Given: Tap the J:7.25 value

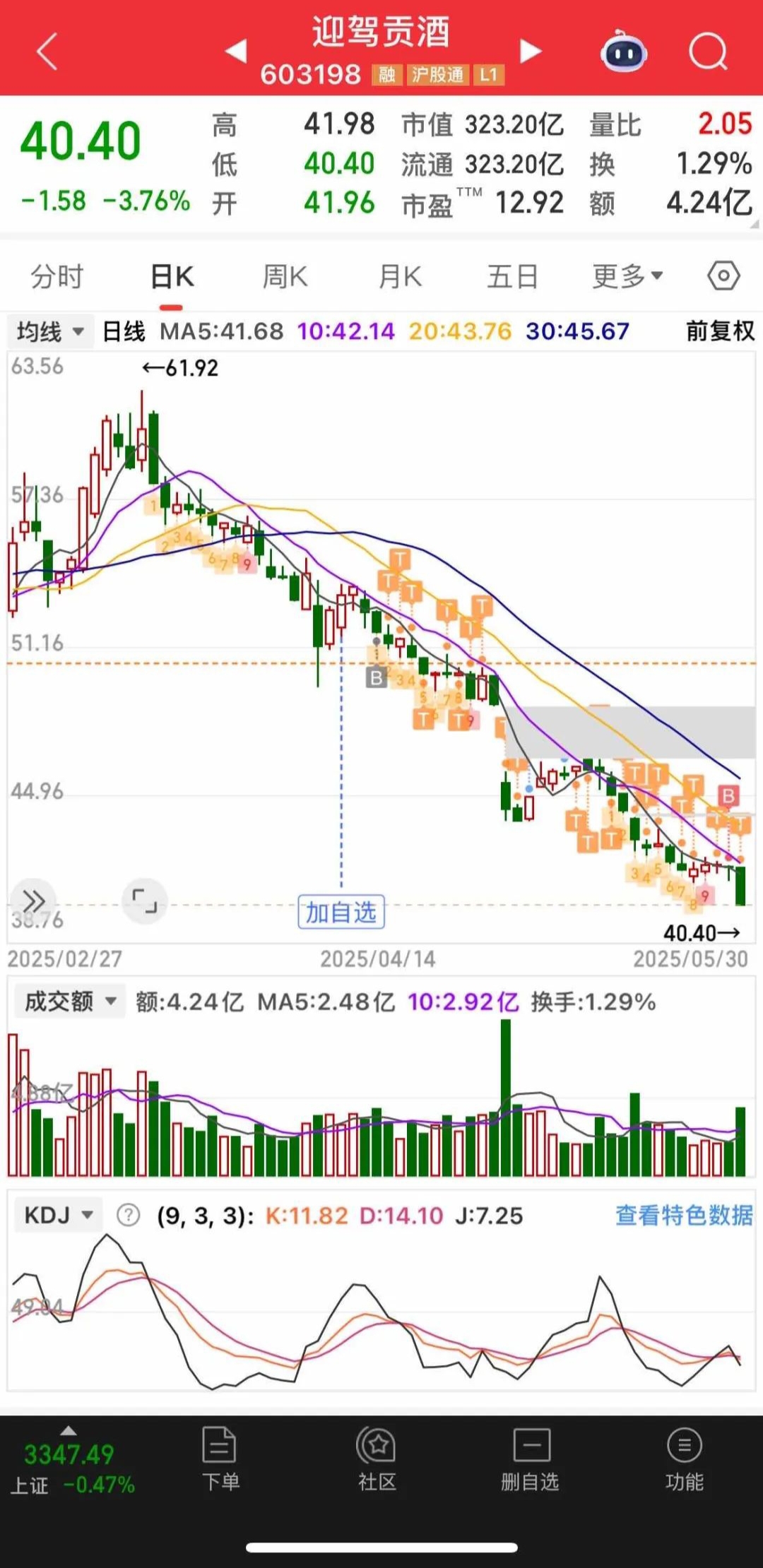Looking at the screenshot, I should click(489, 1216).
